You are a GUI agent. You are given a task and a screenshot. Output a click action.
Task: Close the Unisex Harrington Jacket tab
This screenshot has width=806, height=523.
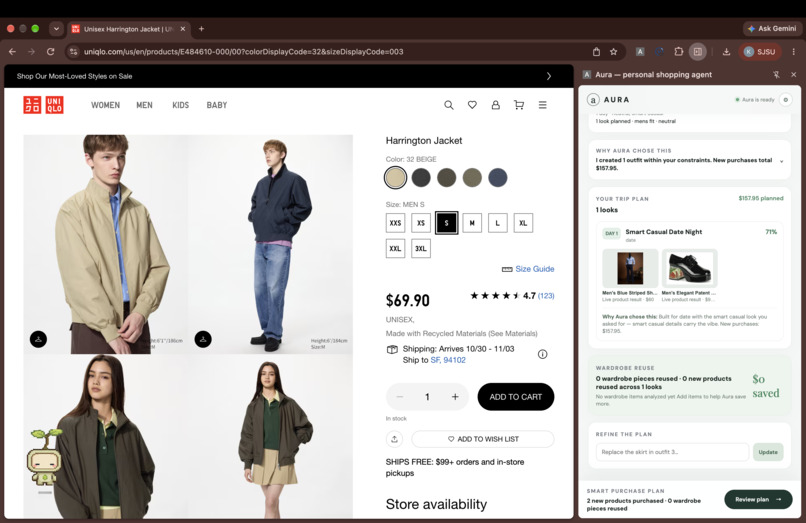point(182,29)
